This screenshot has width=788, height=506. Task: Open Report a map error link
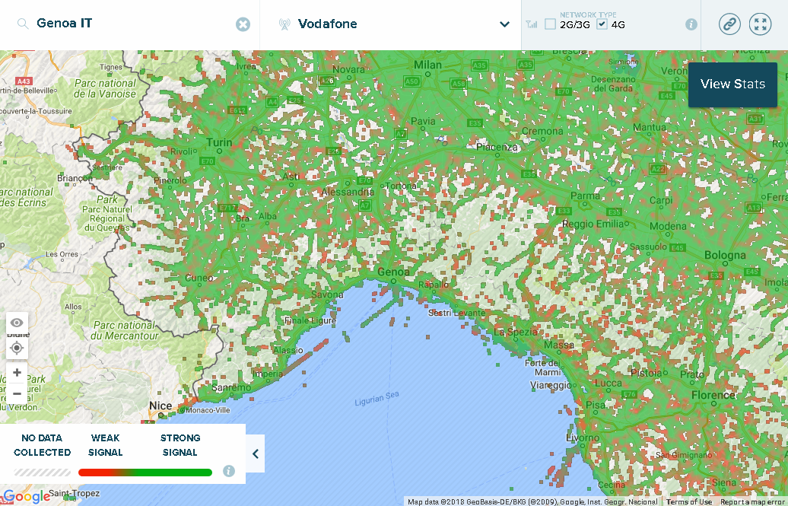(x=752, y=501)
